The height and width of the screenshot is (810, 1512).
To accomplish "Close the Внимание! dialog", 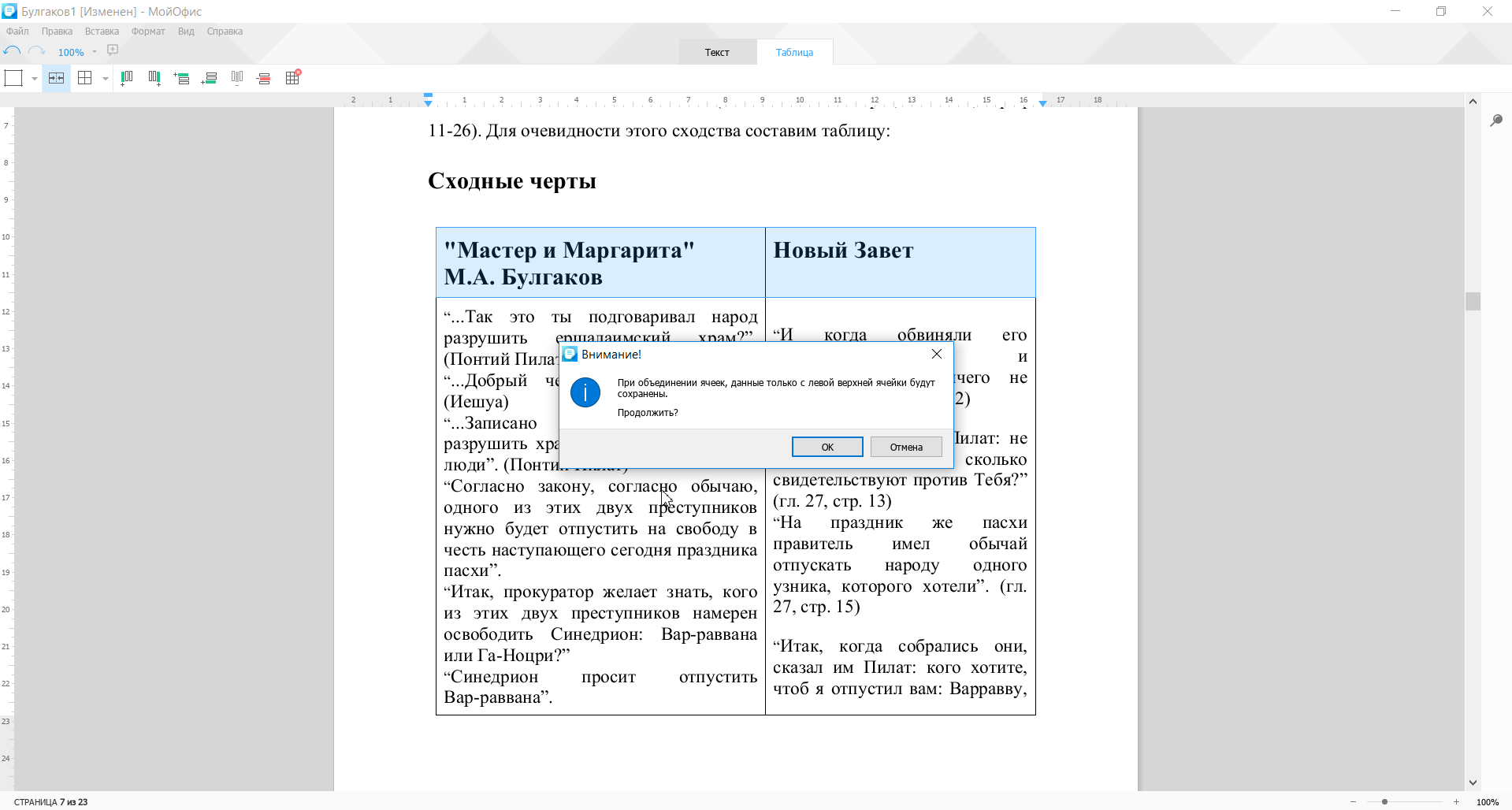I will coord(937,354).
